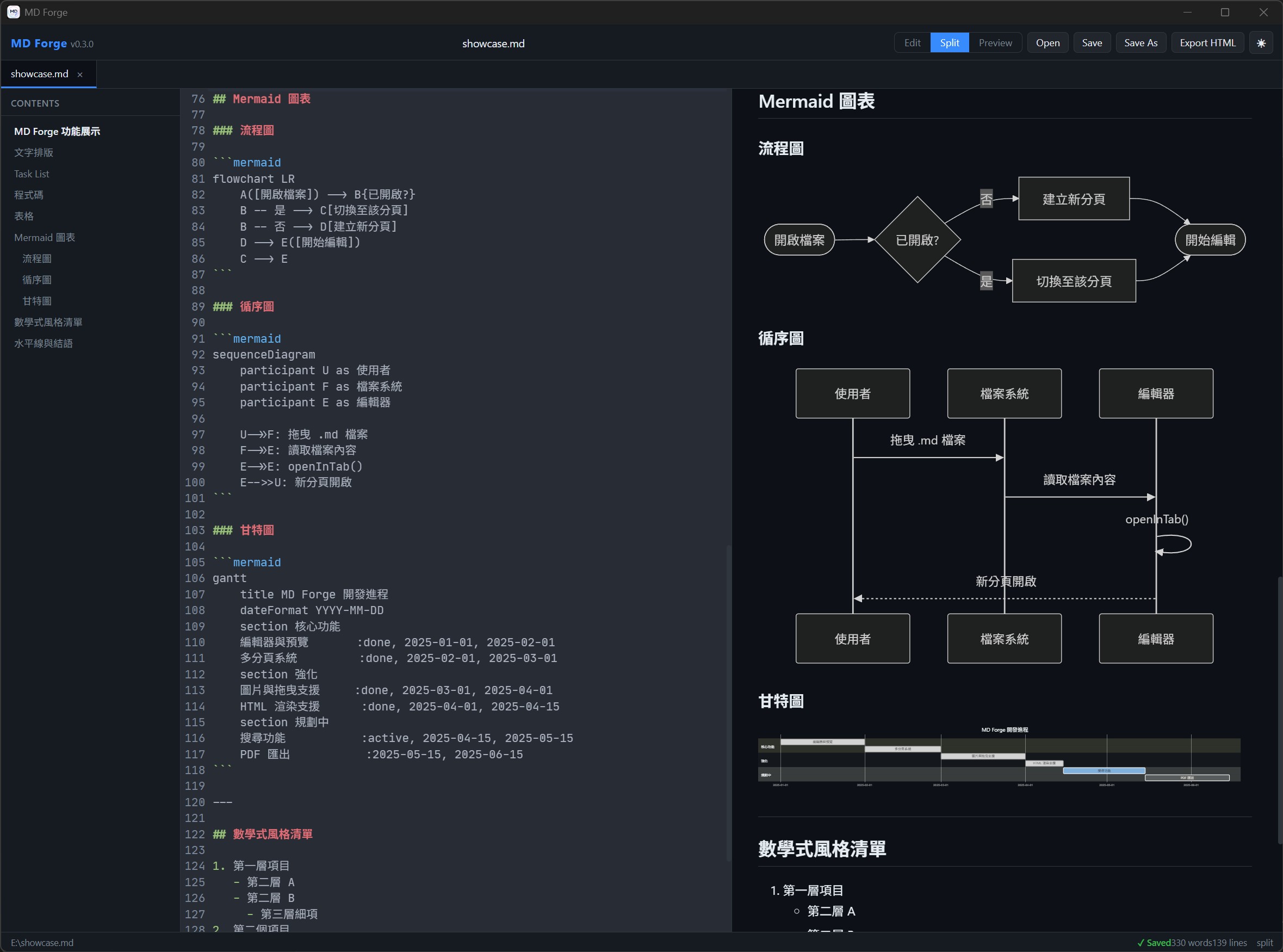Click the top 檔案系統 participant box
Viewport: 1283px width, 952px height.
tap(1004, 394)
